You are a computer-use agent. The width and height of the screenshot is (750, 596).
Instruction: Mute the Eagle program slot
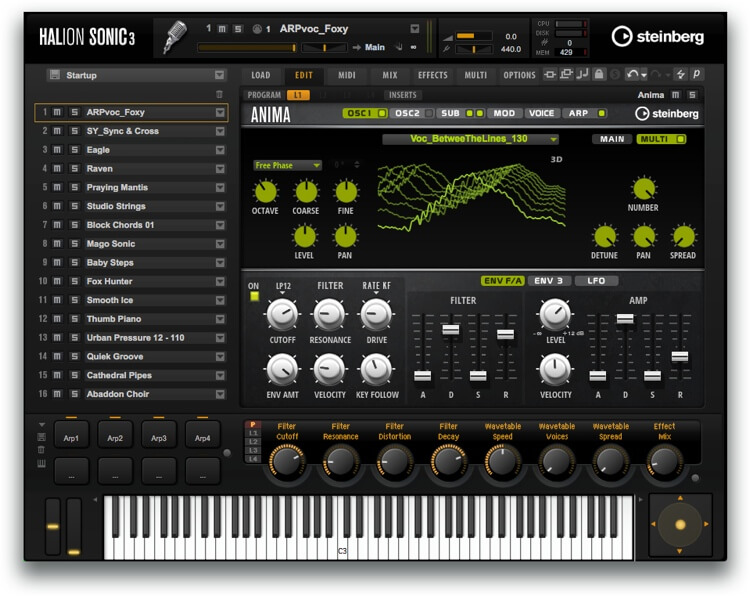(x=57, y=150)
